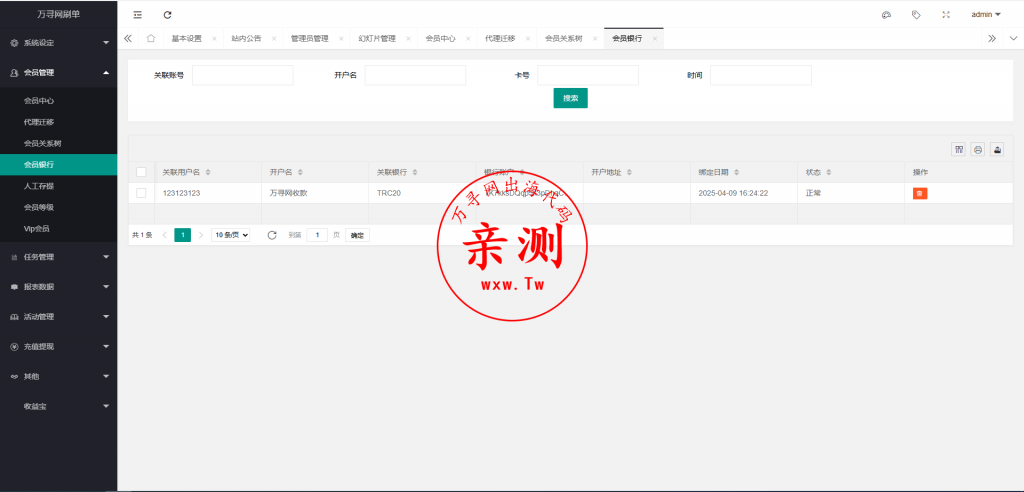Go to the home tab icon
Image resolution: width=1024 pixels, height=492 pixels.
tap(151, 39)
